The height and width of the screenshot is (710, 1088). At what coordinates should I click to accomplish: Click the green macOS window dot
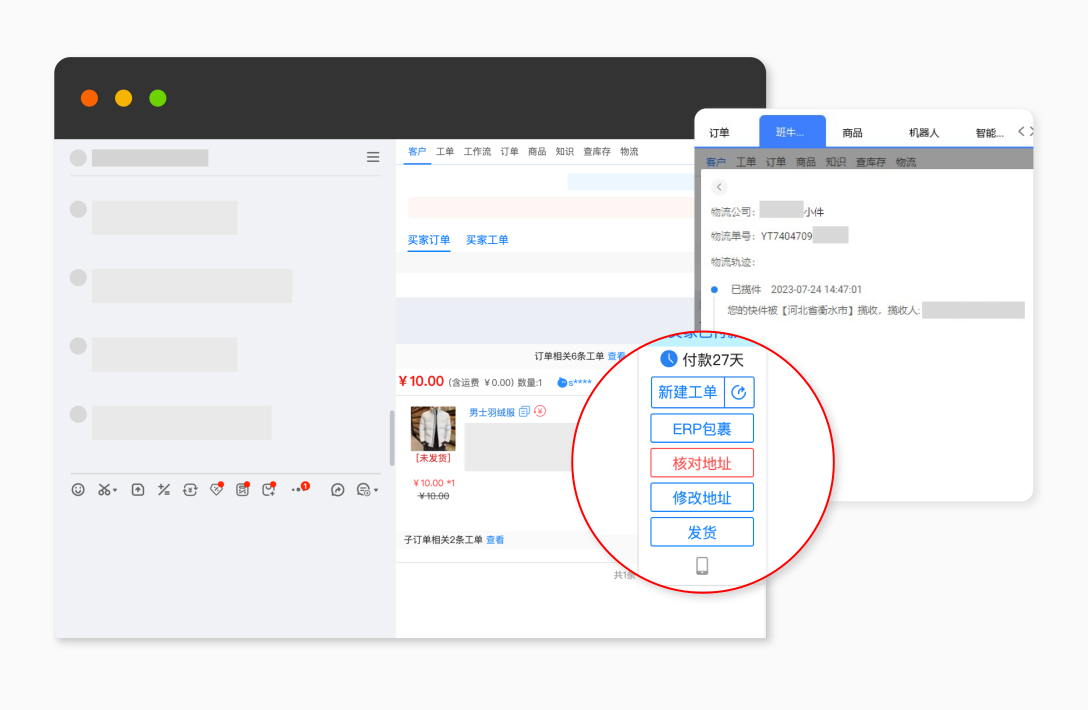tap(158, 99)
